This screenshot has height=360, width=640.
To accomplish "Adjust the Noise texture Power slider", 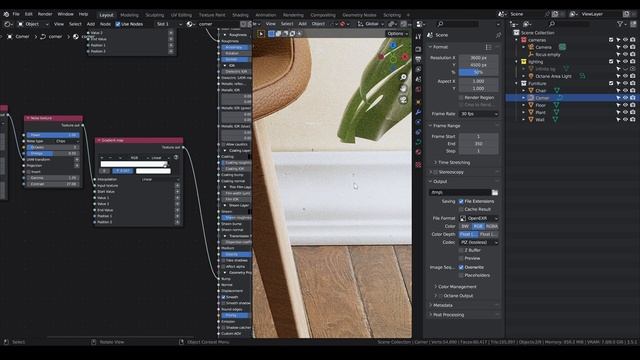I will point(52,135).
